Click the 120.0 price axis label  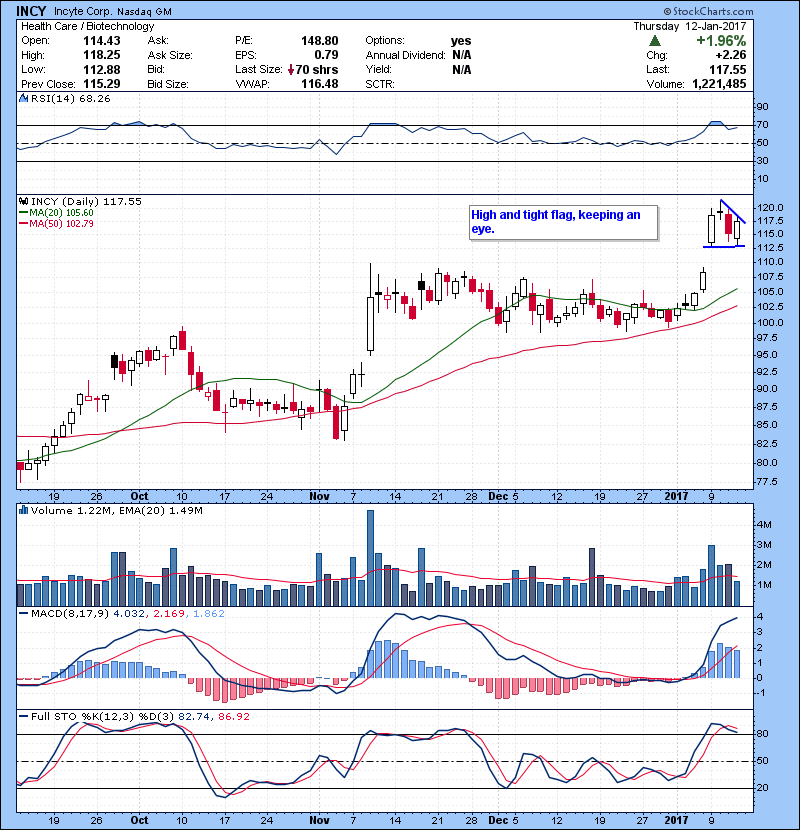[770, 208]
